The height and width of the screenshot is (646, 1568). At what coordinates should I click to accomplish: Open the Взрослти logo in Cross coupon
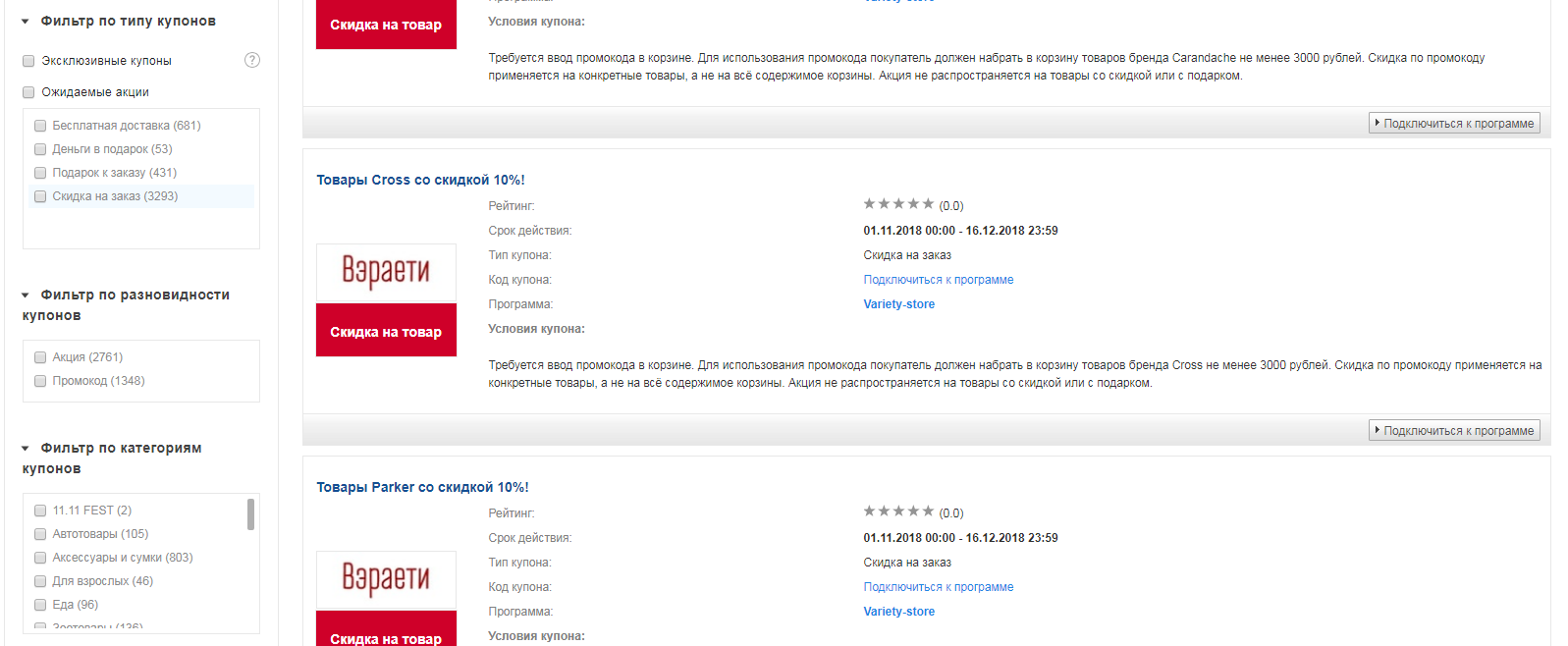(386, 272)
